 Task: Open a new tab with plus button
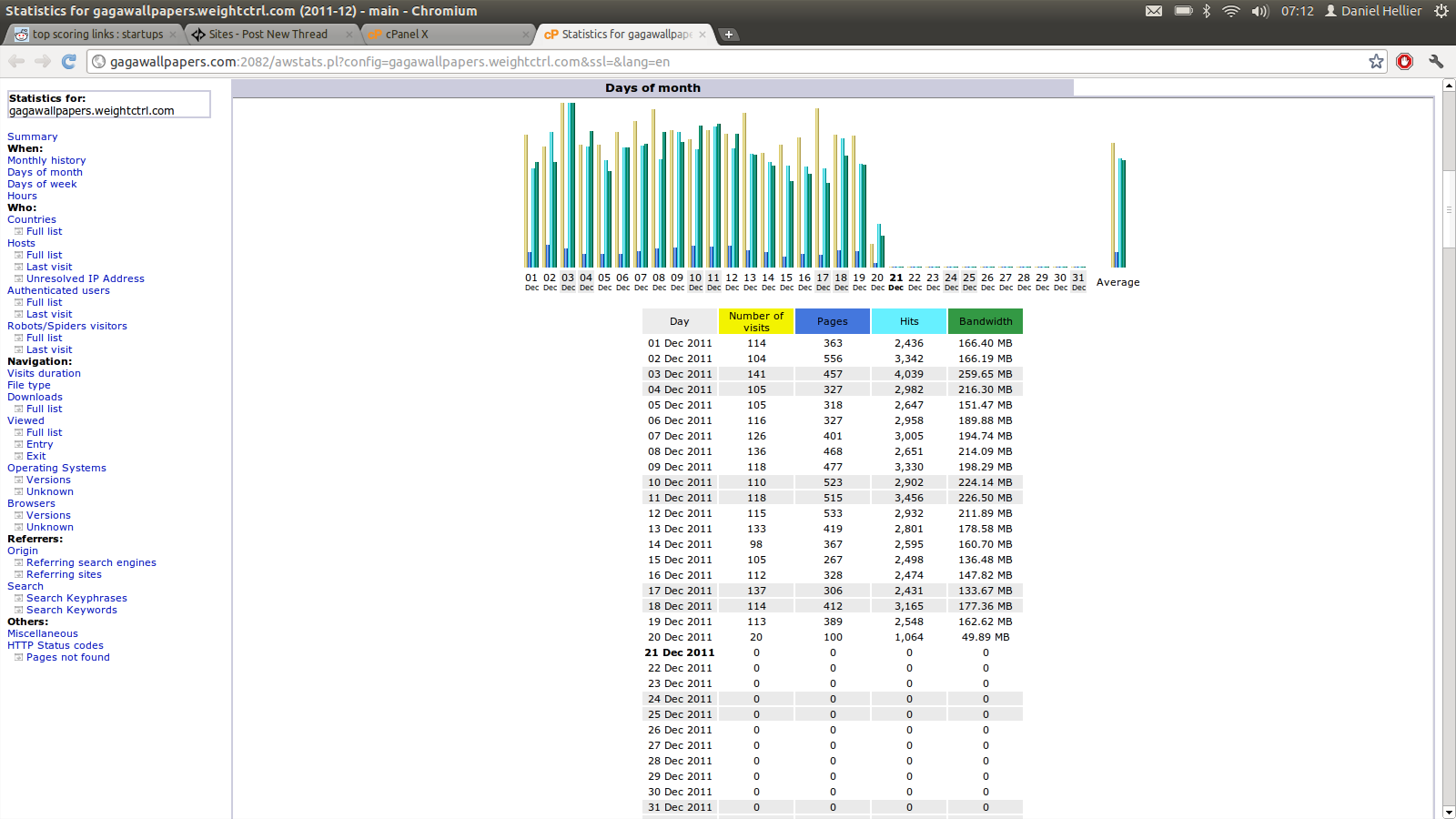click(x=728, y=35)
